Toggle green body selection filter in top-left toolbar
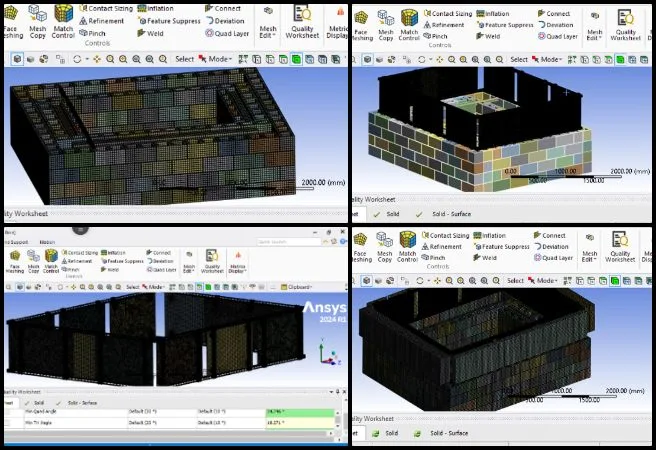The image size is (656, 450). coord(296,59)
